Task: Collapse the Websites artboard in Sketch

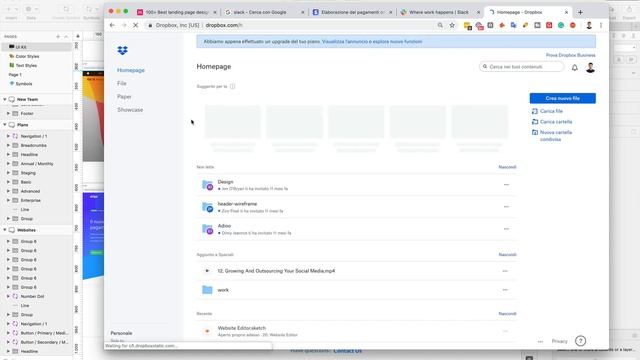Action: click(x=5, y=230)
